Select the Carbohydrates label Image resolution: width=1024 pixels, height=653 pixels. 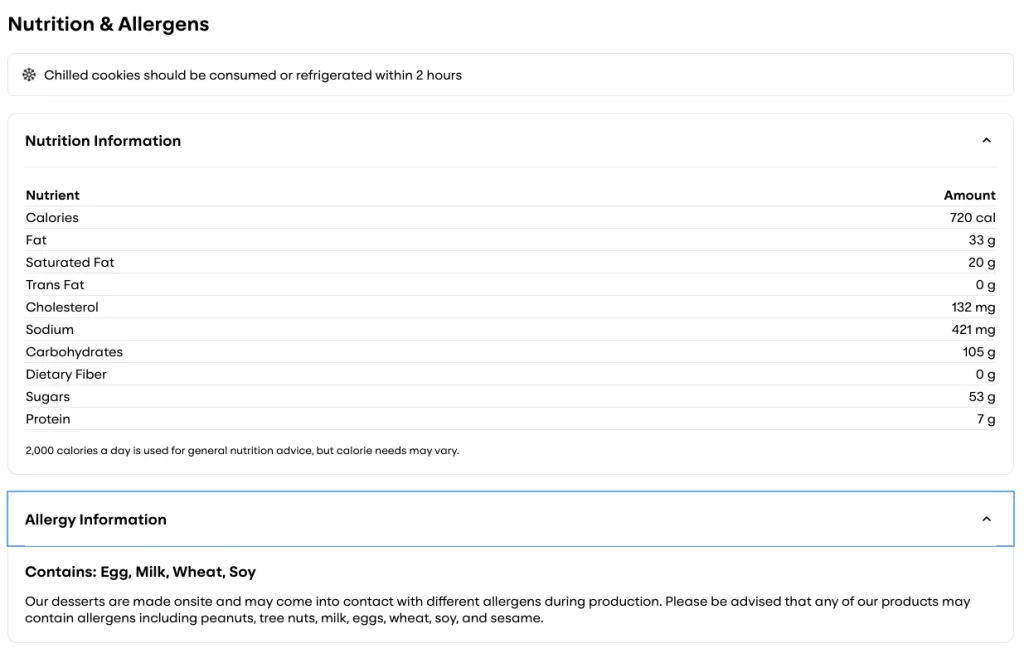(74, 352)
